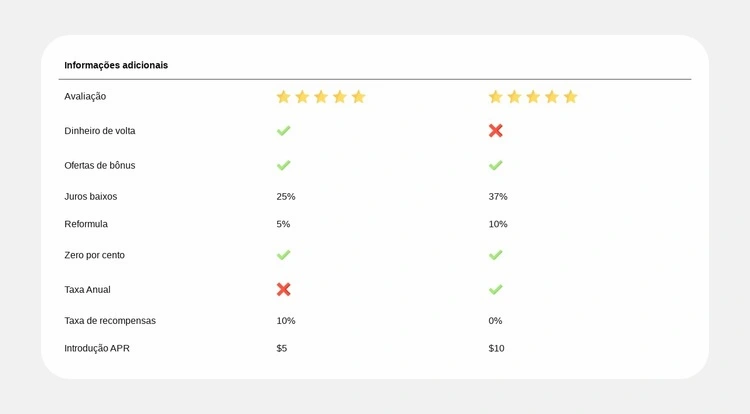Screen dimensions: 750x414
Task: Click the Avaliação row label
Action: [x=85, y=97]
